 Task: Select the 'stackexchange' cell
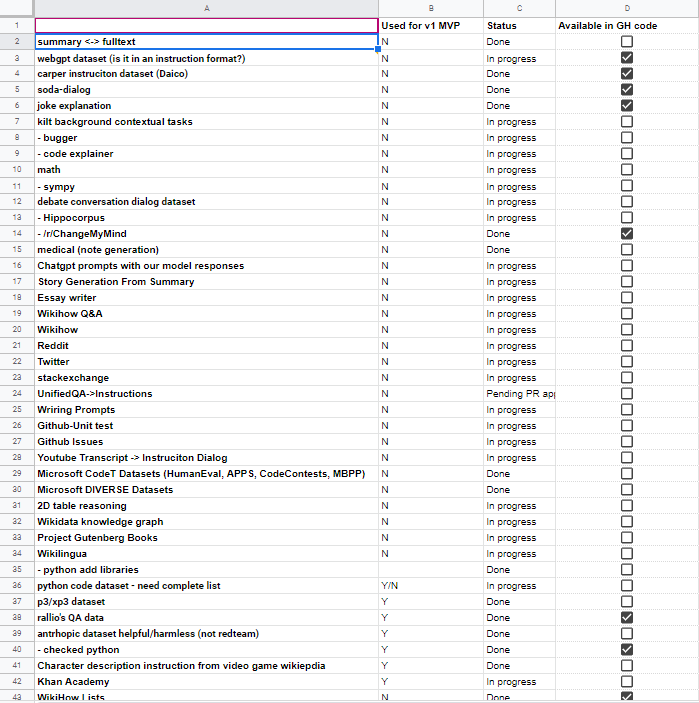(x=206, y=378)
